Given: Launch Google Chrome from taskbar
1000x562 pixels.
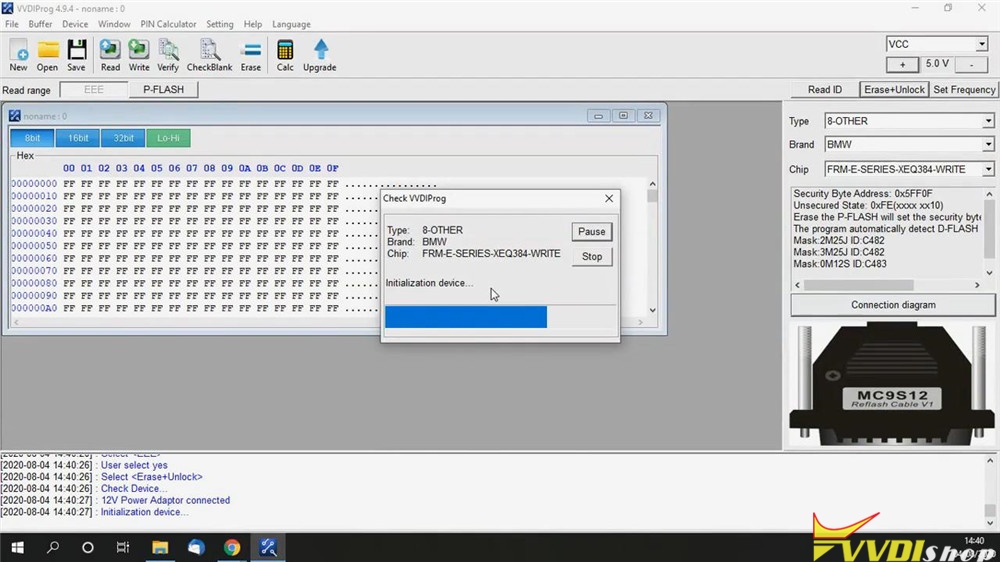Looking at the screenshot, I should click(232, 547).
